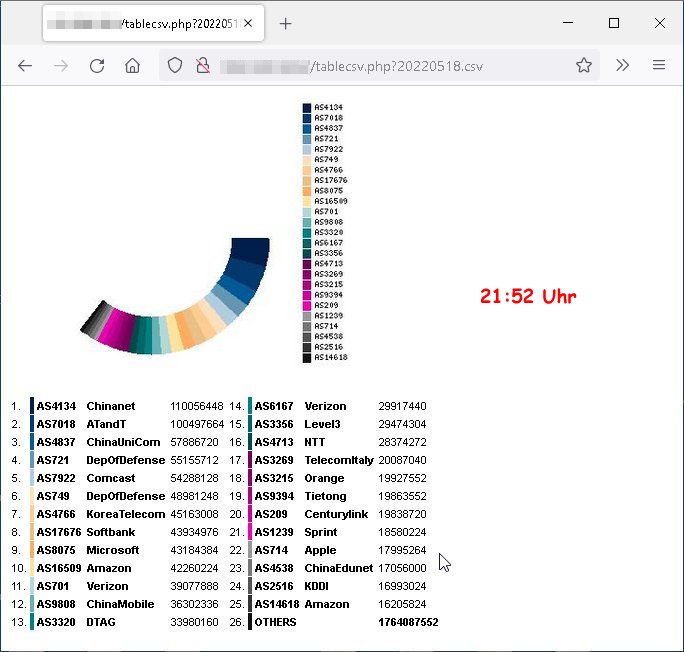The image size is (684, 652).
Task: Select the Microsoft table entry
Action: 113,550
